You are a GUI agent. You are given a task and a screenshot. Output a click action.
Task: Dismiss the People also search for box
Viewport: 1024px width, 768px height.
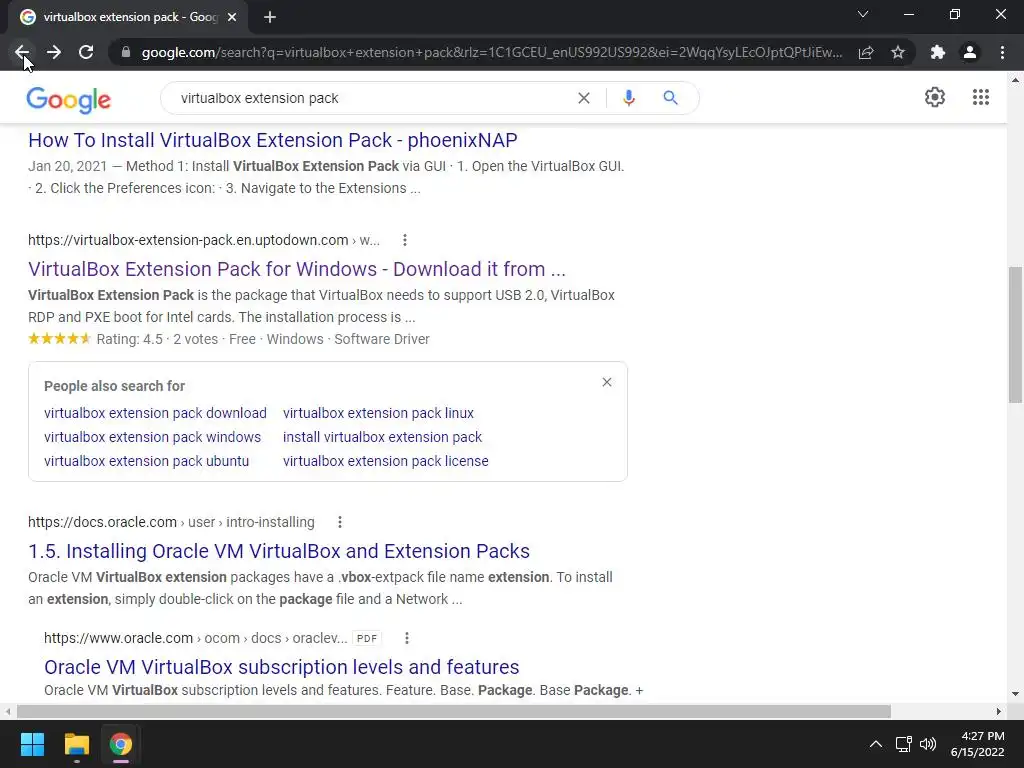pyautogui.click(x=607, y=382)
